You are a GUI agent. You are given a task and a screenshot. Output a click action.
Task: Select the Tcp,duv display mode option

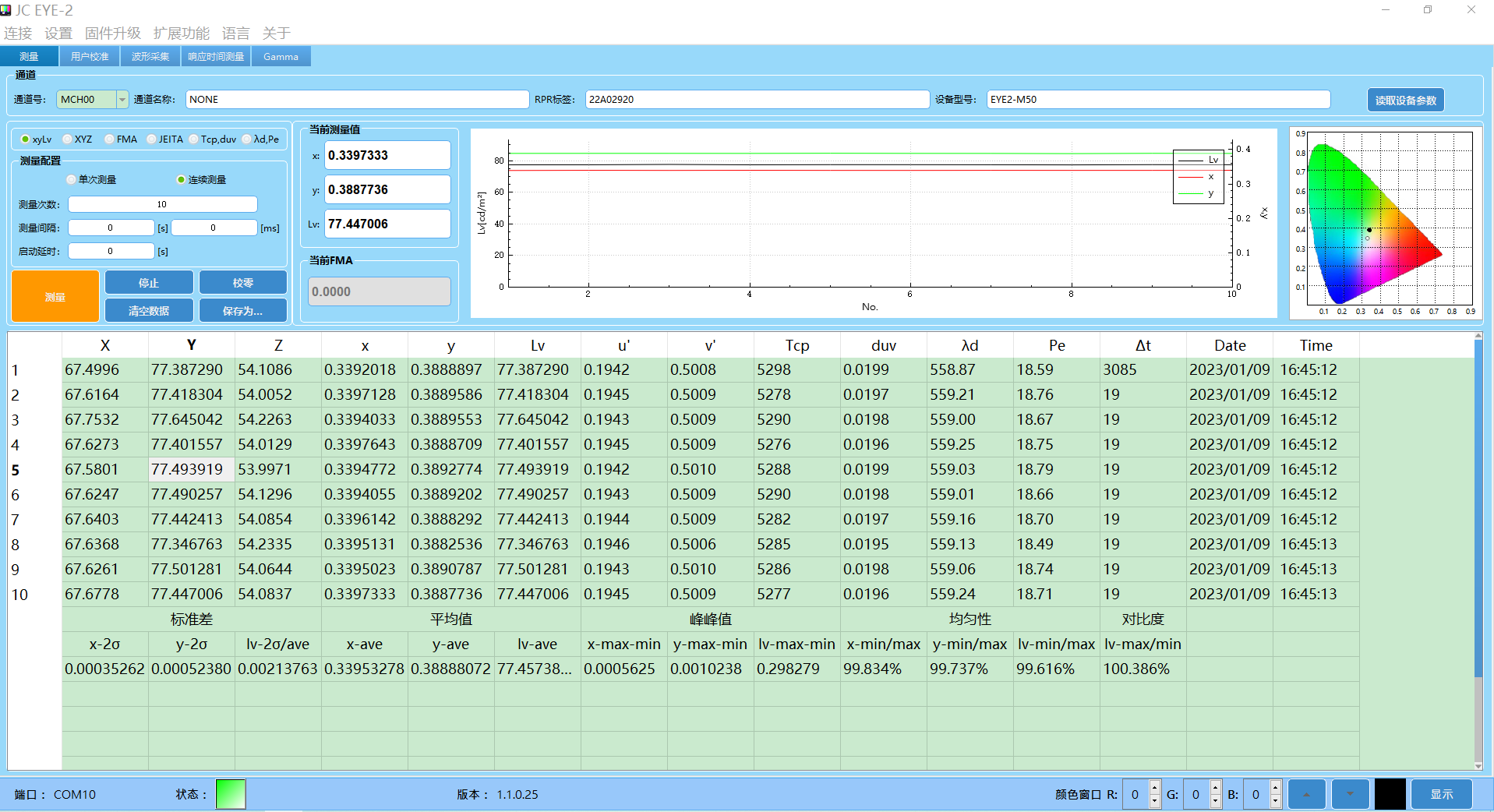pyautogui.click(x=194, y=139)
